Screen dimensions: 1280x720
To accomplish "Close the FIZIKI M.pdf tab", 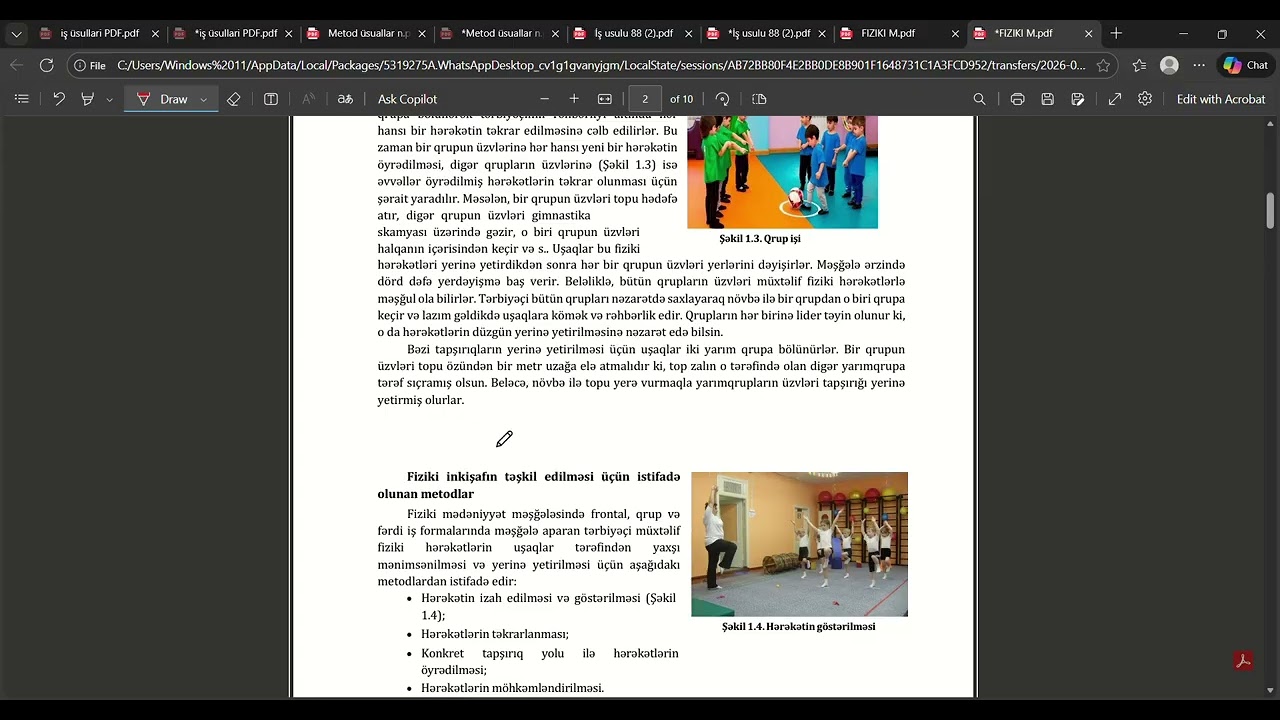I will tap(955, 33).
